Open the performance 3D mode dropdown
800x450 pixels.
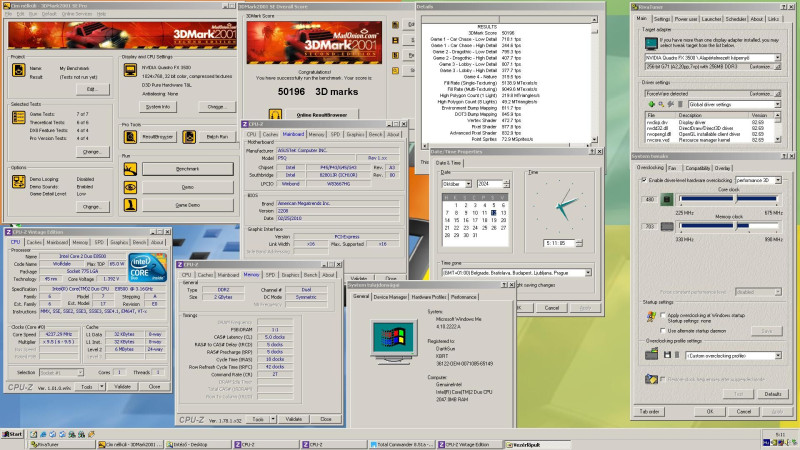pos(778,180)
